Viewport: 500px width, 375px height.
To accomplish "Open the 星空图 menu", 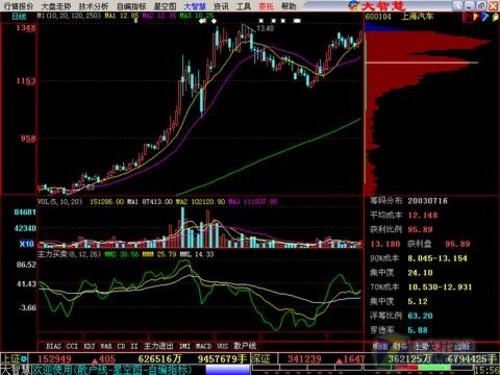I will pos(165,6).
